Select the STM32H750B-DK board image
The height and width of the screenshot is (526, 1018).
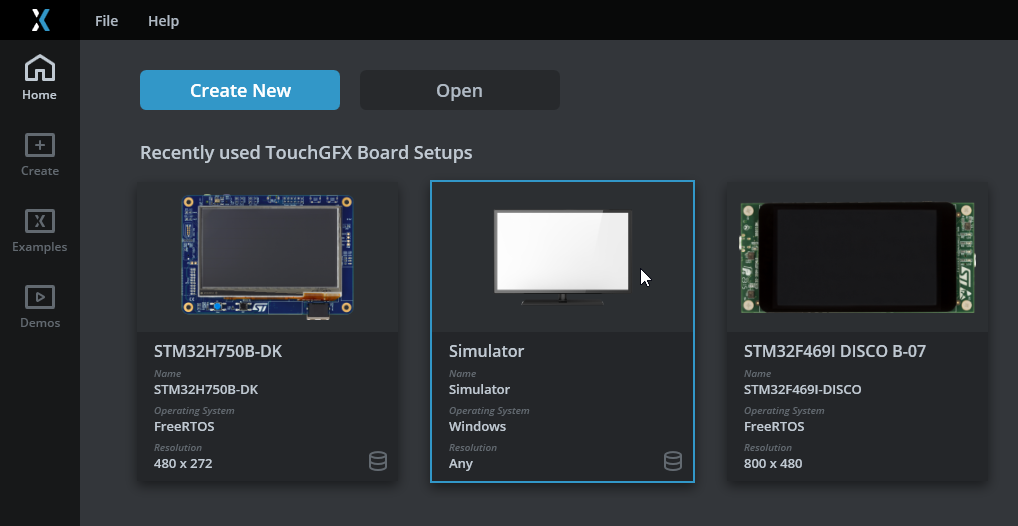pyautogui.click(x=267, y=256)
